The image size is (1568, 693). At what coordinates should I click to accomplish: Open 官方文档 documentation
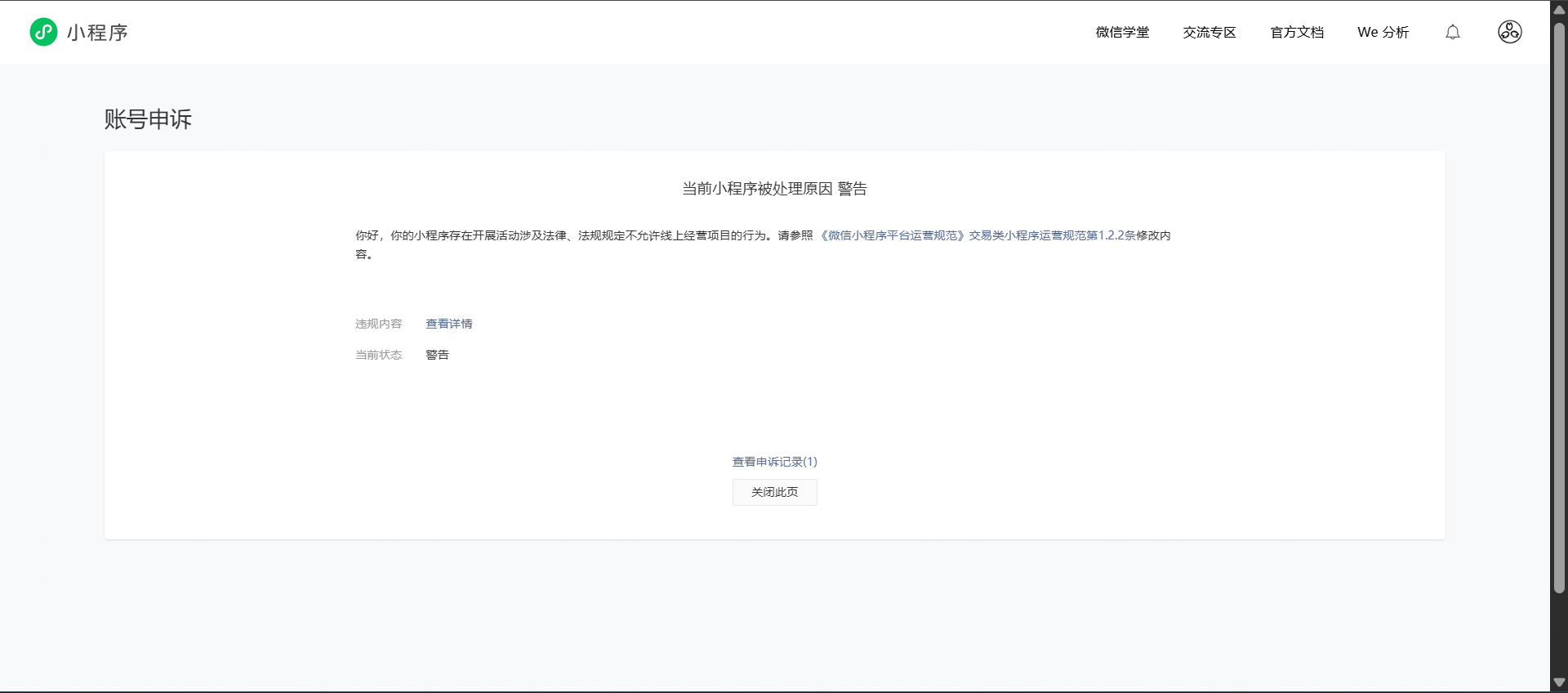click(1297, 32)
